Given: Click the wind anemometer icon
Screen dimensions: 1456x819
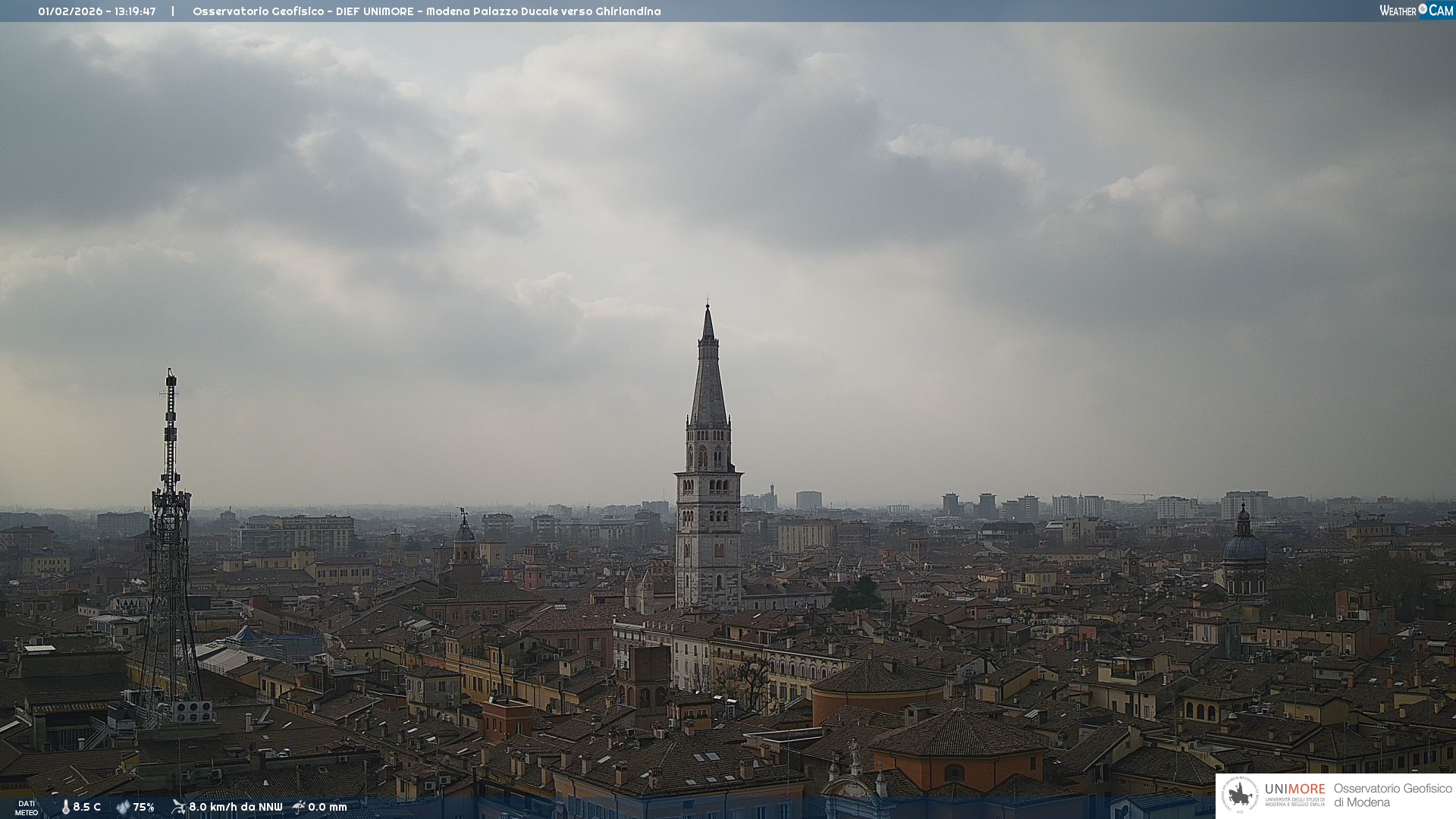Looking at the screenshot, I should pyautogui.click(x=178, y=807).
